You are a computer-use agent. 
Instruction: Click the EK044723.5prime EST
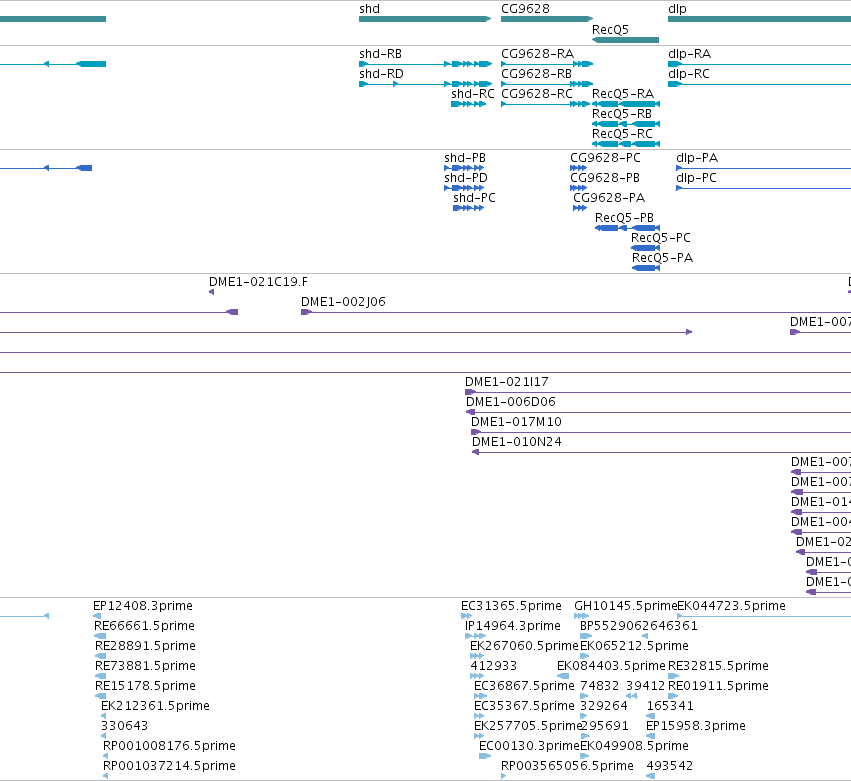(x=764, y=617)
